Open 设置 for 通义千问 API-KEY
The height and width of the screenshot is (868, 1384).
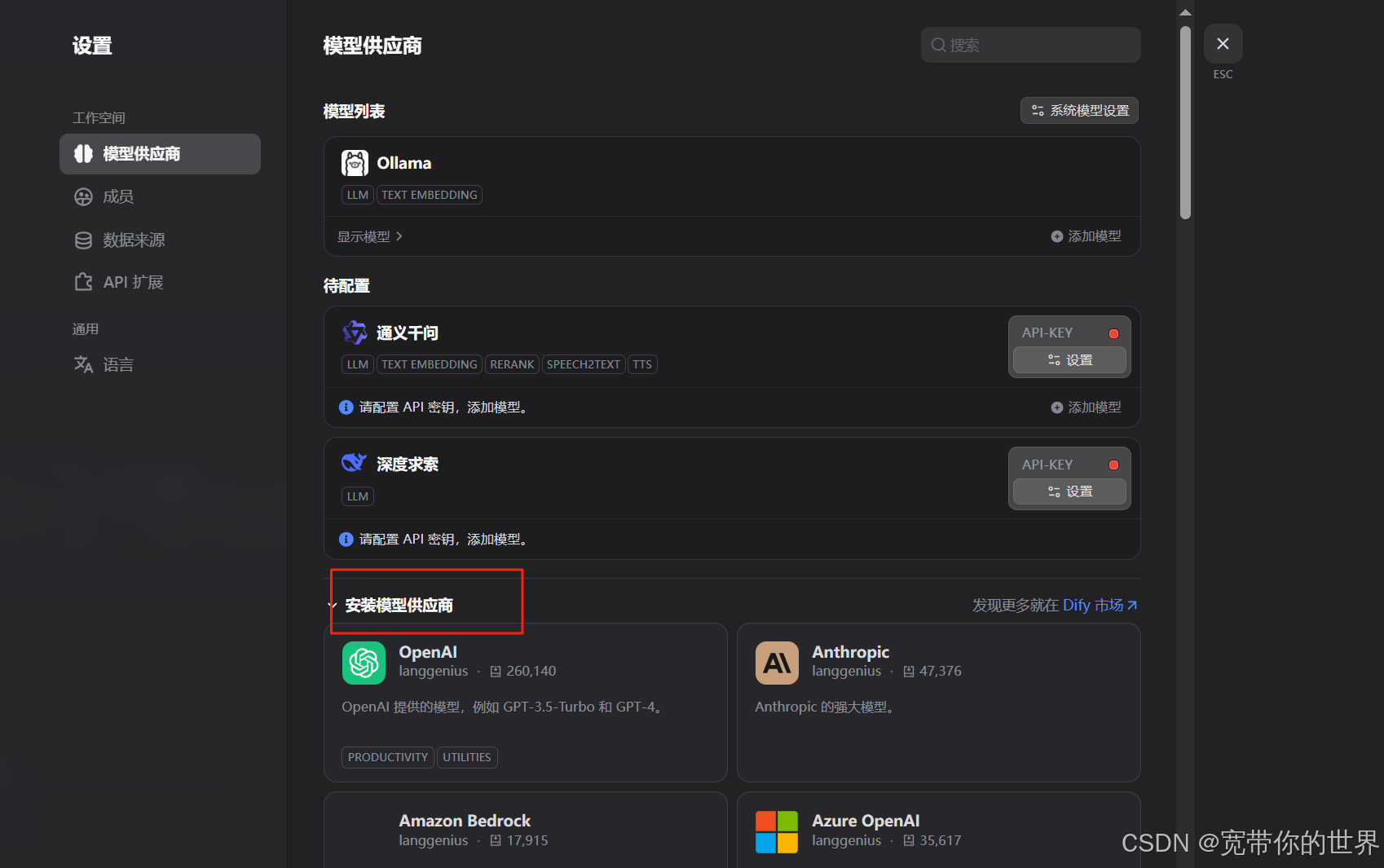point(1069,360)
